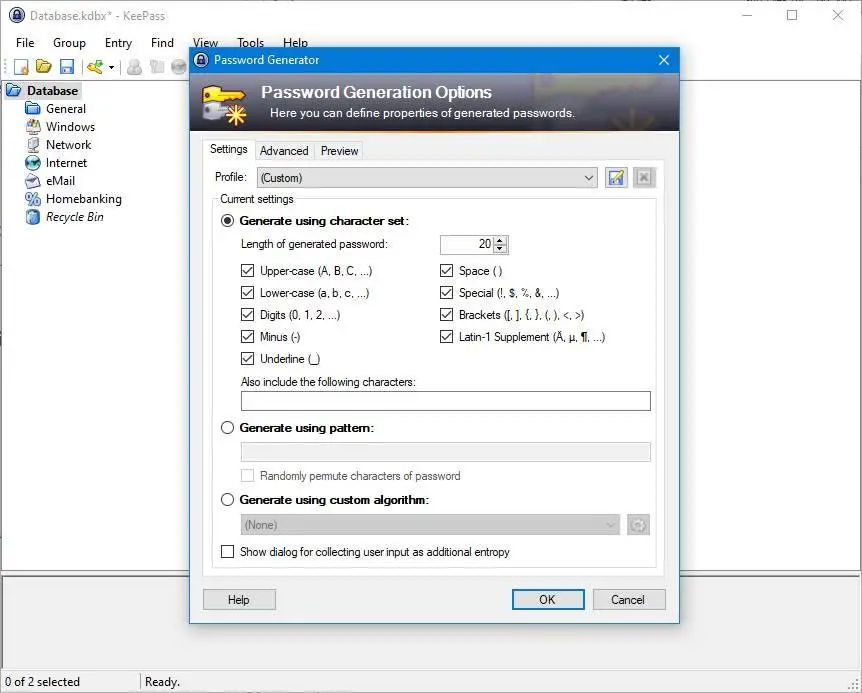Viewport: 862px width, 693px height.
Task: Click the "0 of 2 selected" status text
Action: (x=42, y=682)
